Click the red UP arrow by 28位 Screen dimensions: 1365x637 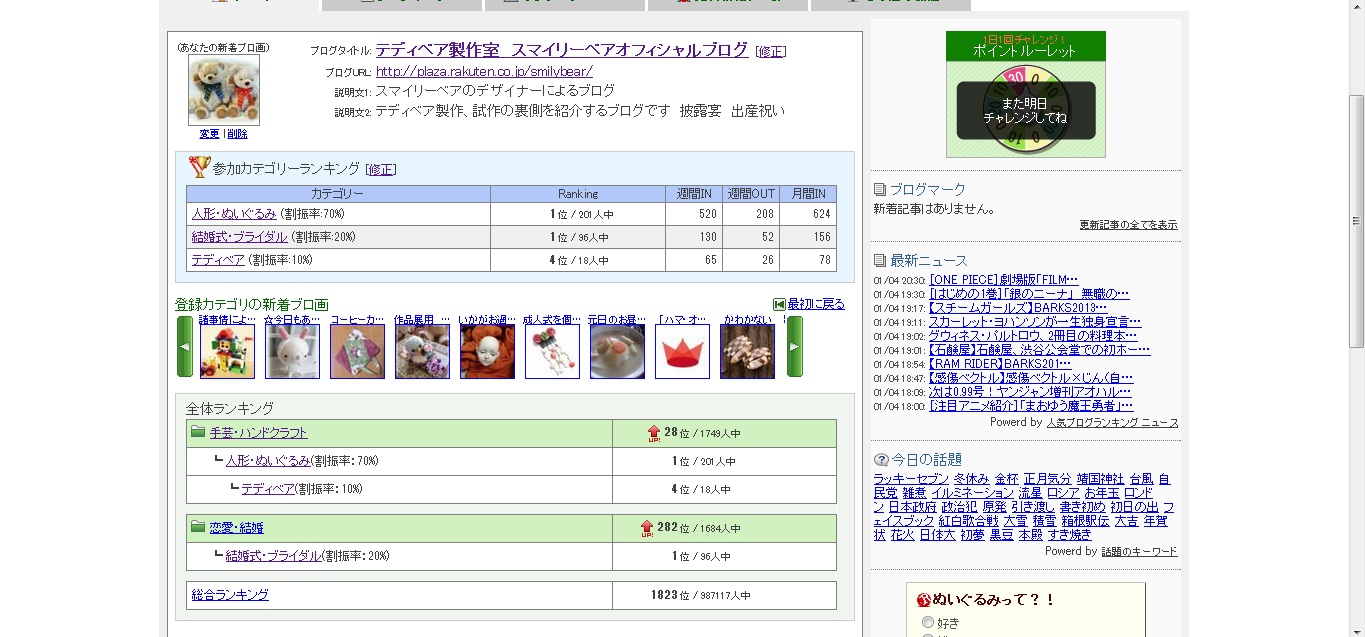[654, 433]
